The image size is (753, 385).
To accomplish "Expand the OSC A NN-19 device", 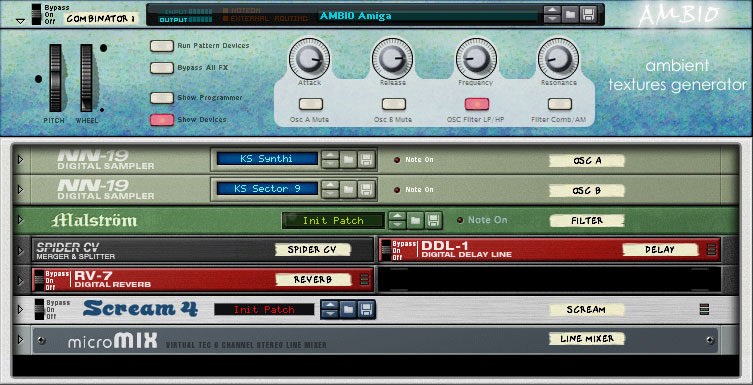I will point(20,159).
